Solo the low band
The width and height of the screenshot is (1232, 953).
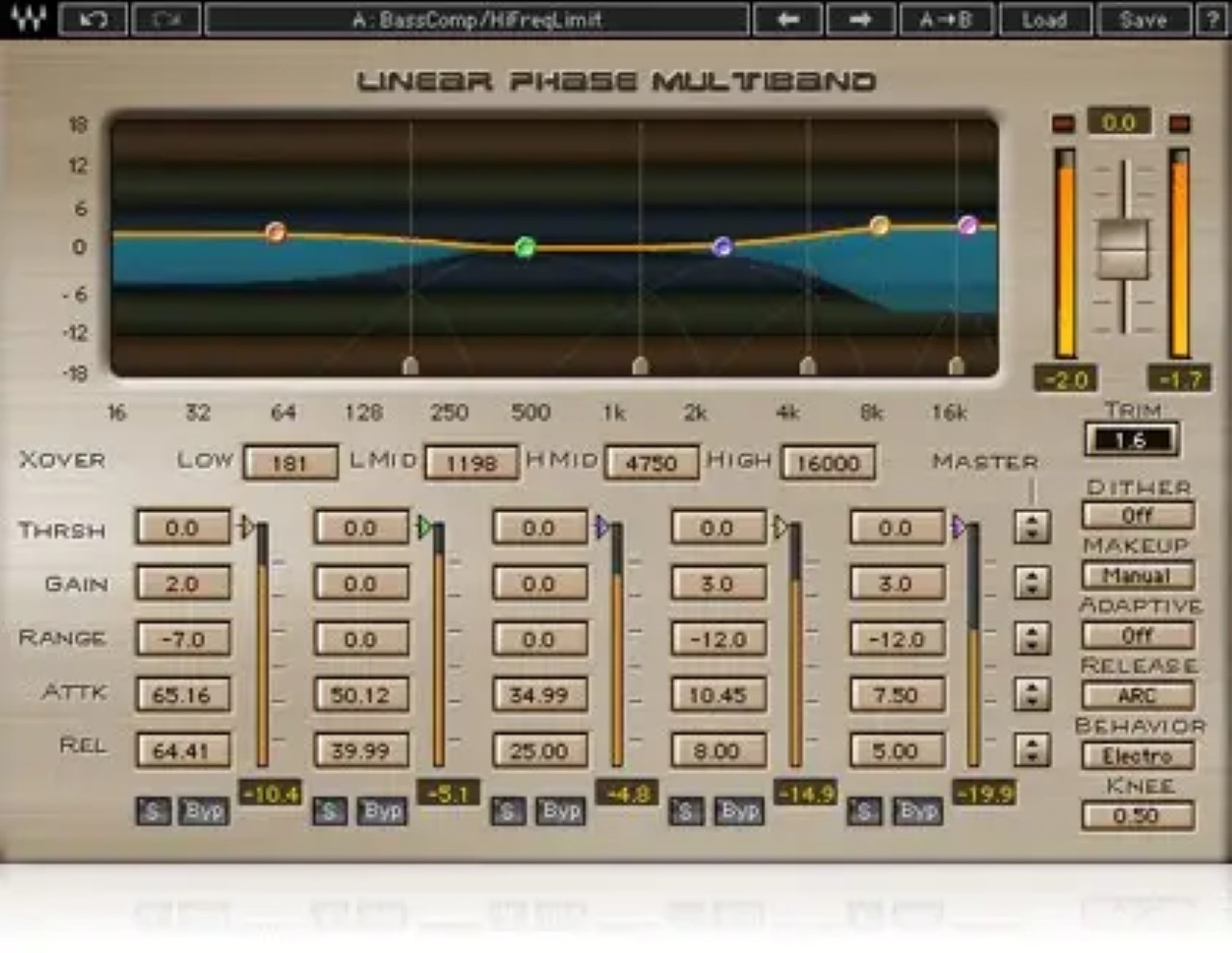[152, 811]
